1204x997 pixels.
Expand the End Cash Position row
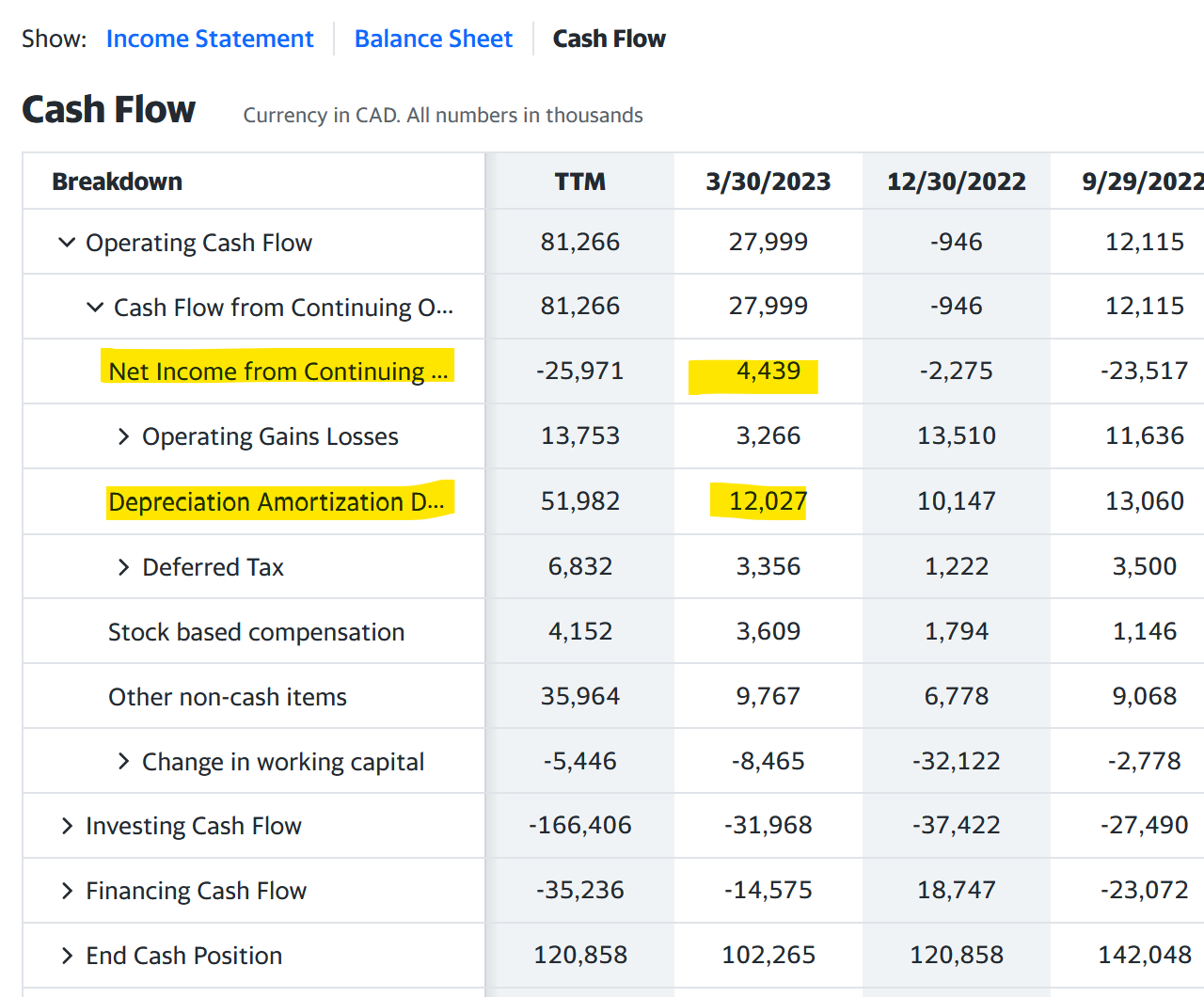click(67, 956)
